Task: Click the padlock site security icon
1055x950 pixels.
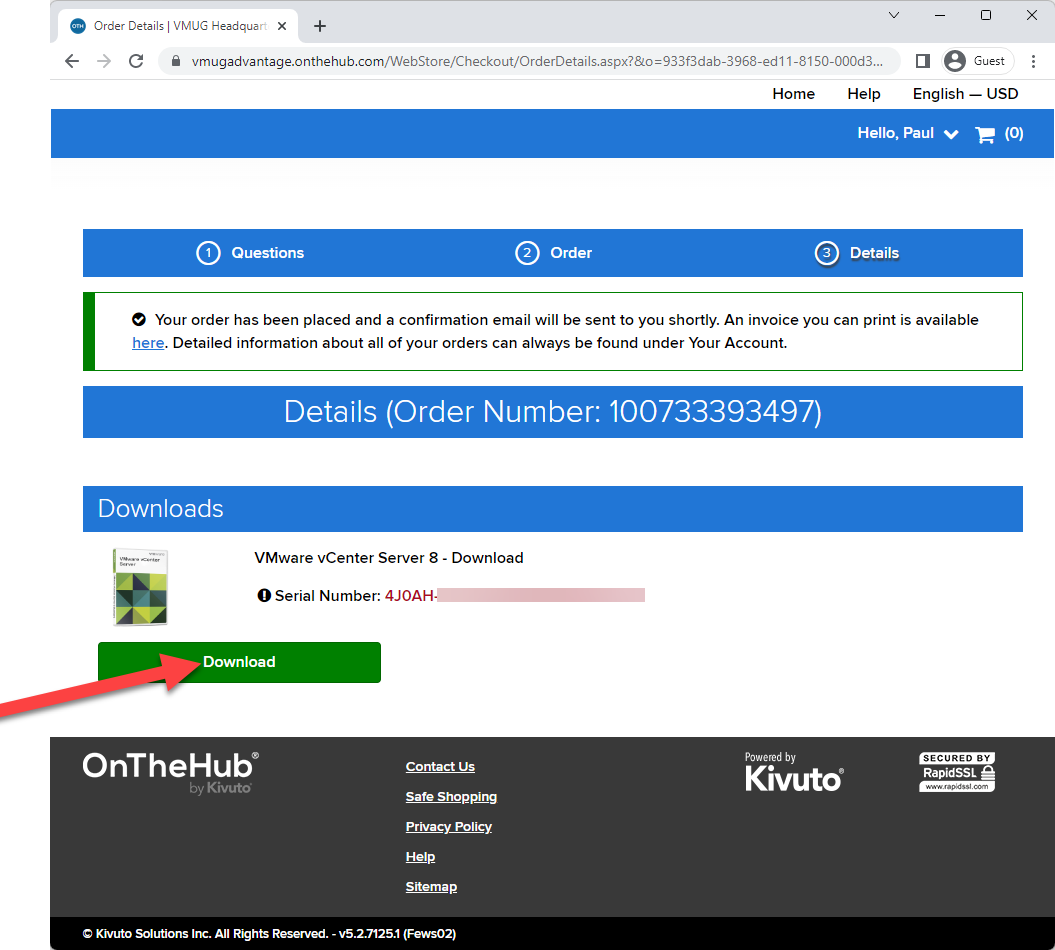Action: 176,61
